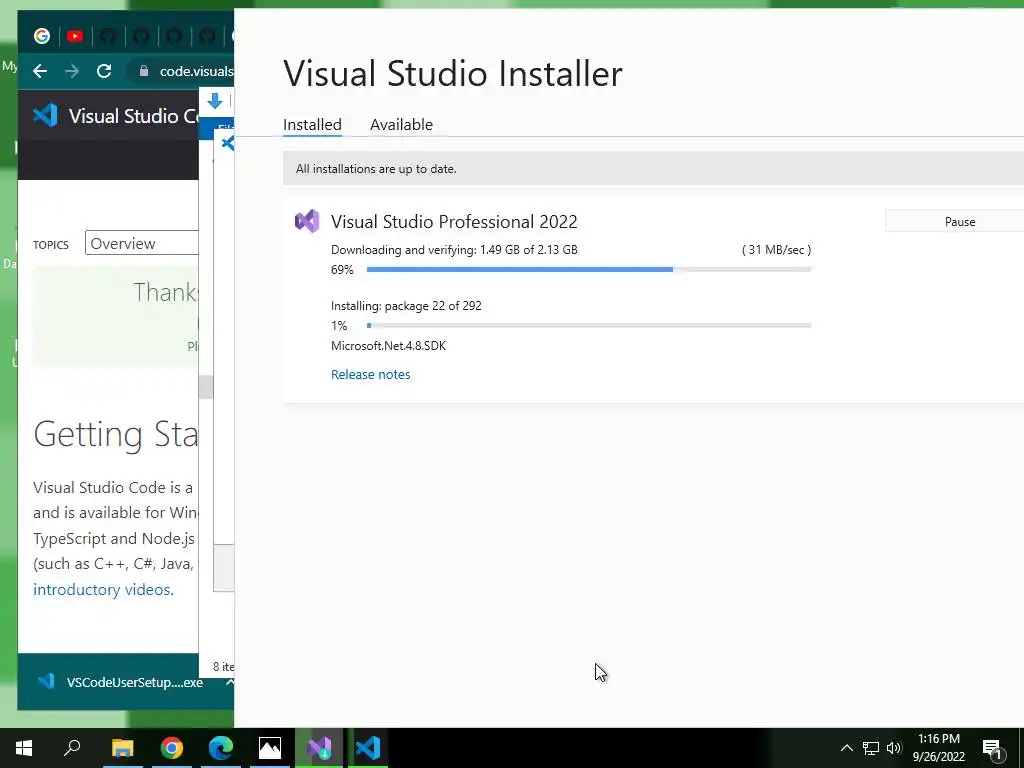Open the VSCodeUserSetup exe download item

coord(124,682)
